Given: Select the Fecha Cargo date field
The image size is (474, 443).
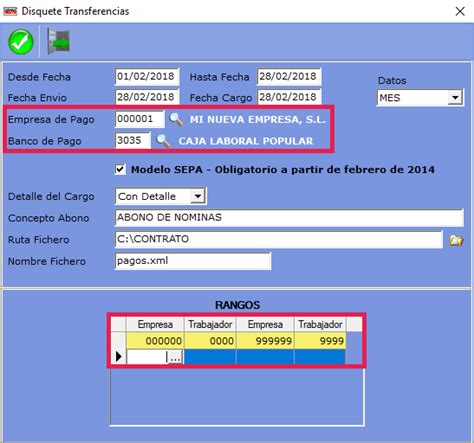Looking at the screenshot, I should [x=289, y=97].
